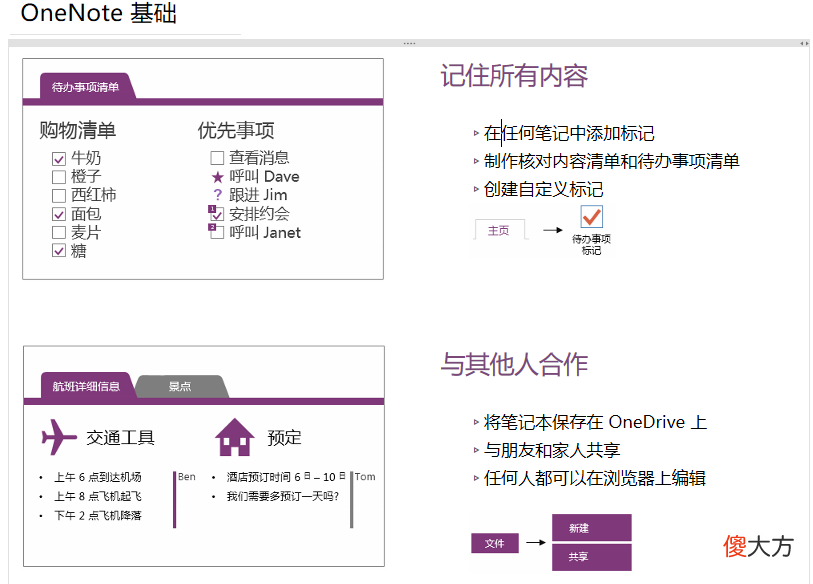The image size is (813, 584).
Task: Toggle the 安排约会 priority checkbox
Action: click(217, 214)
